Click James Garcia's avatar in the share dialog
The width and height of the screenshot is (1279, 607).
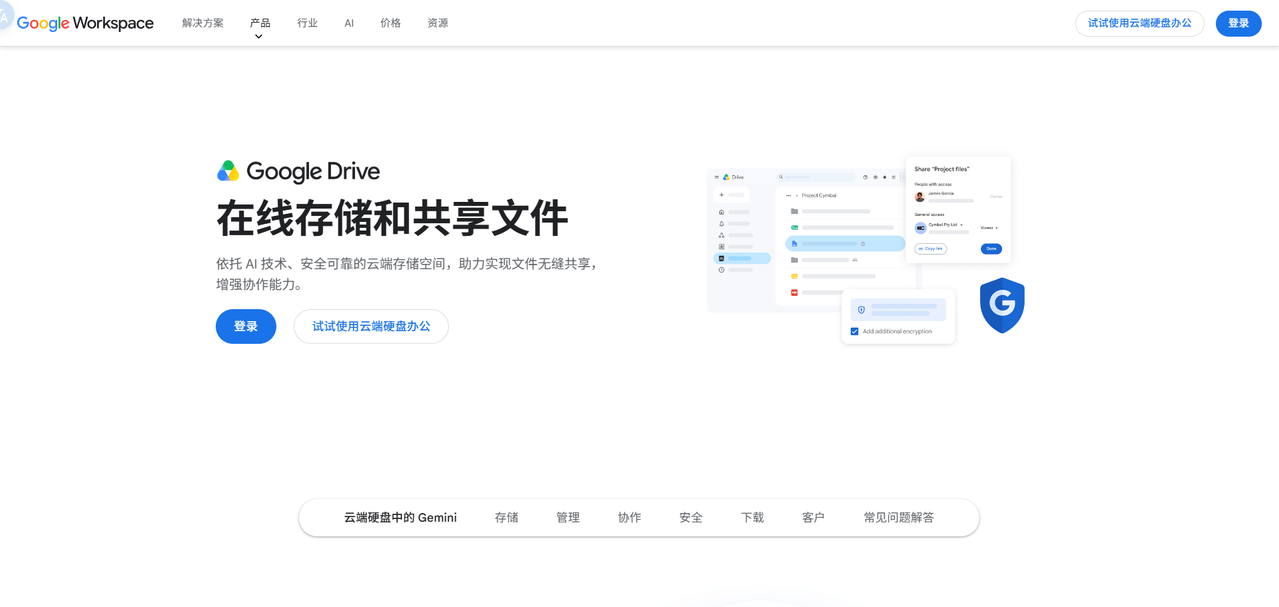point(920,197)
